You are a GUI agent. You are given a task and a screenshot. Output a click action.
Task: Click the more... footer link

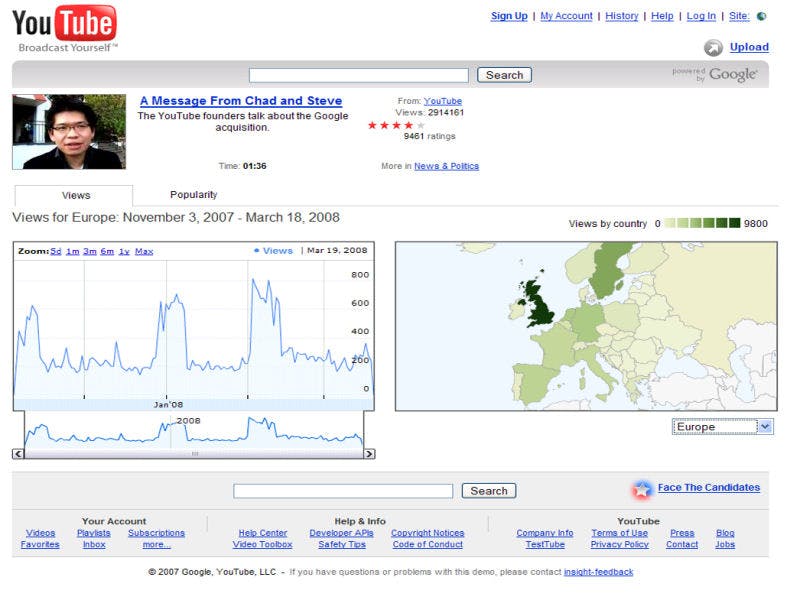pyautogui.click(x=157, y=544)
